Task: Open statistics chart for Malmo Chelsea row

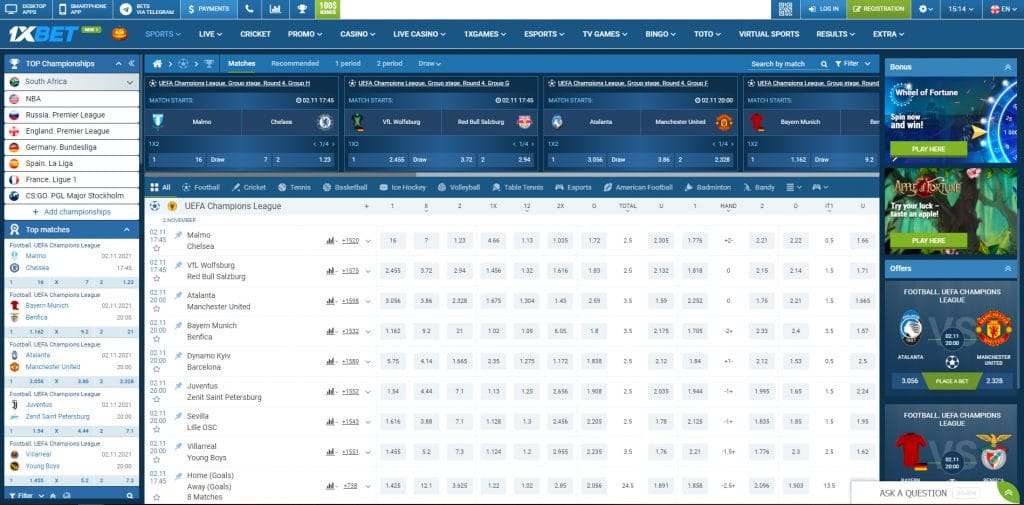Action: pos(330,241)
